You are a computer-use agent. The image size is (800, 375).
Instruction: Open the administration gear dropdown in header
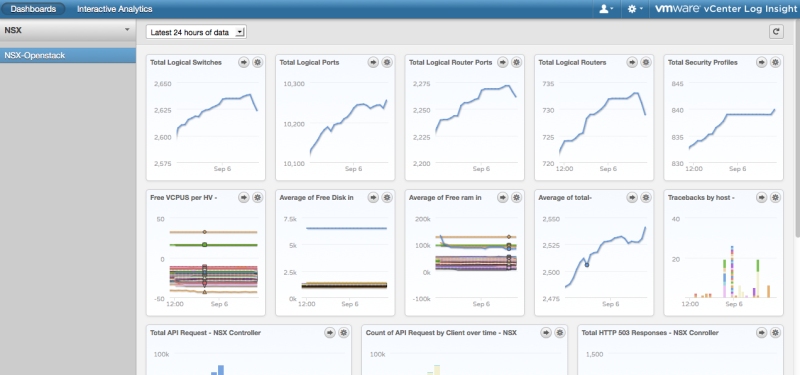pyautogui.click(x=635, y=9)
